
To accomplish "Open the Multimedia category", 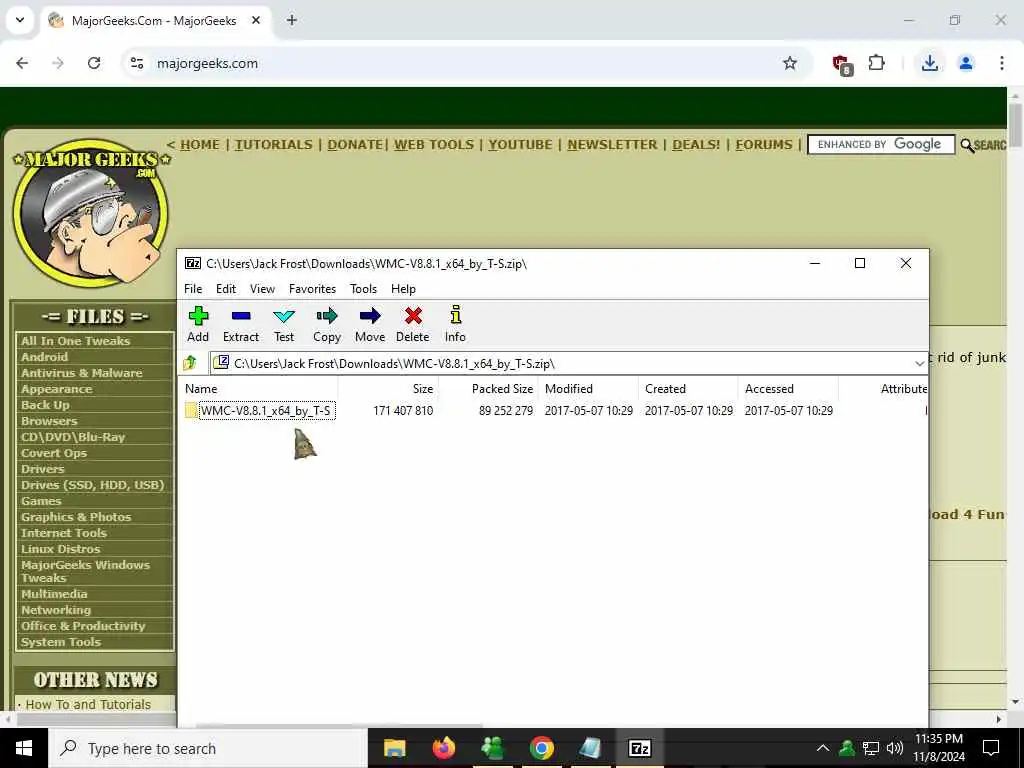I will (x=54, y=594).
